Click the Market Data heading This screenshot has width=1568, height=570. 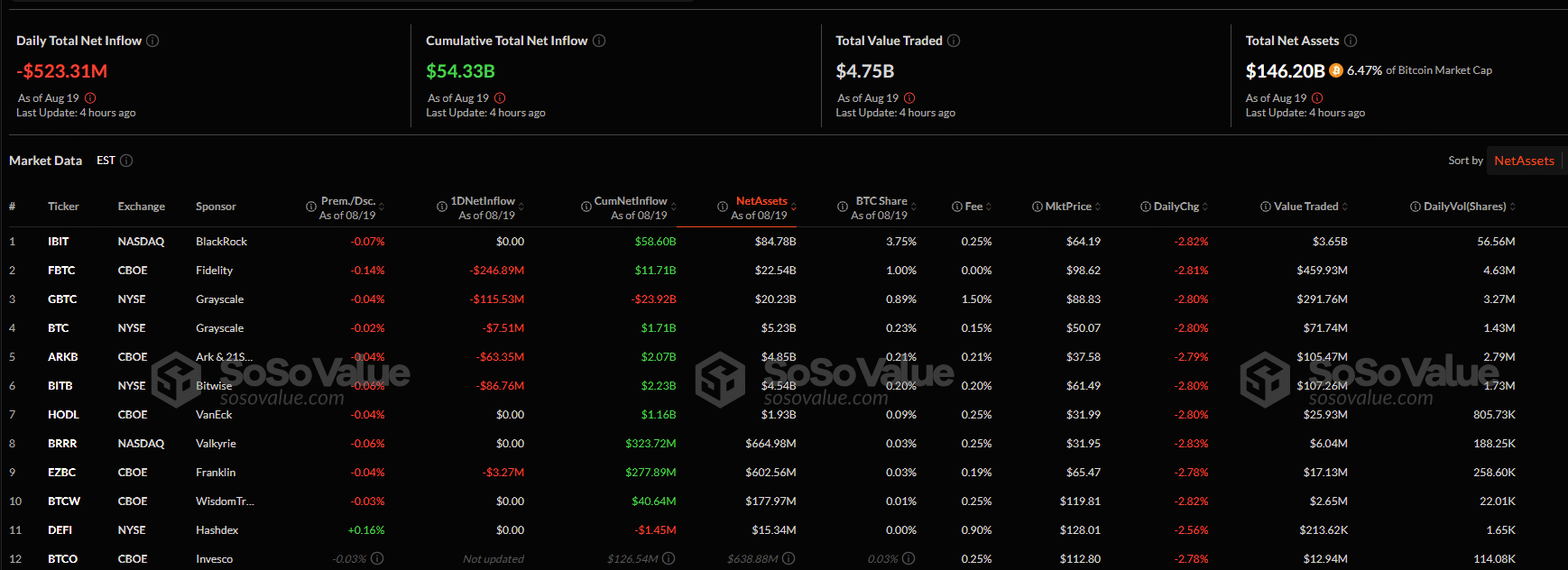pos(45,161)
